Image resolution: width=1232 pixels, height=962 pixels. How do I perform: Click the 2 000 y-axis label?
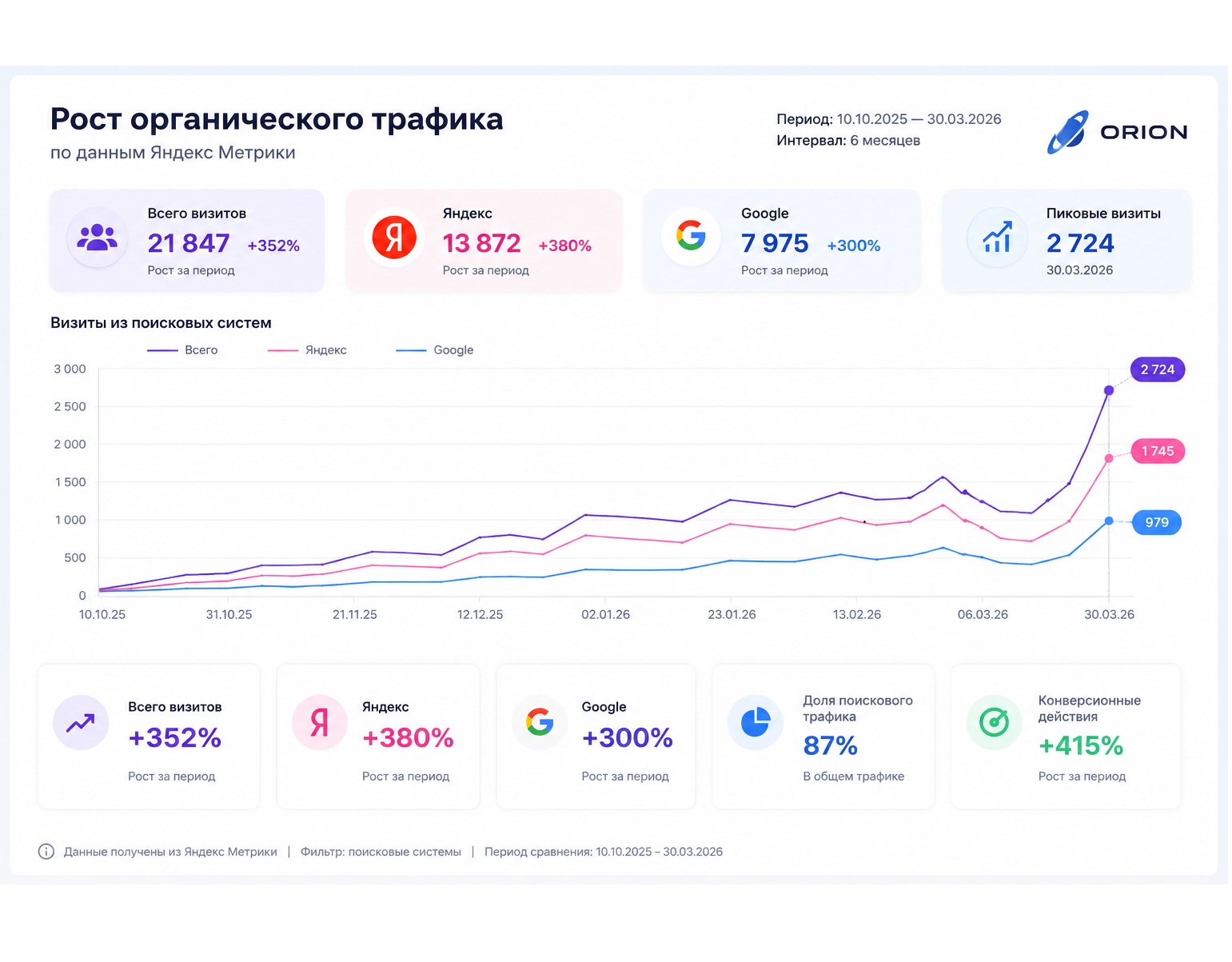(x=70, y=445)
